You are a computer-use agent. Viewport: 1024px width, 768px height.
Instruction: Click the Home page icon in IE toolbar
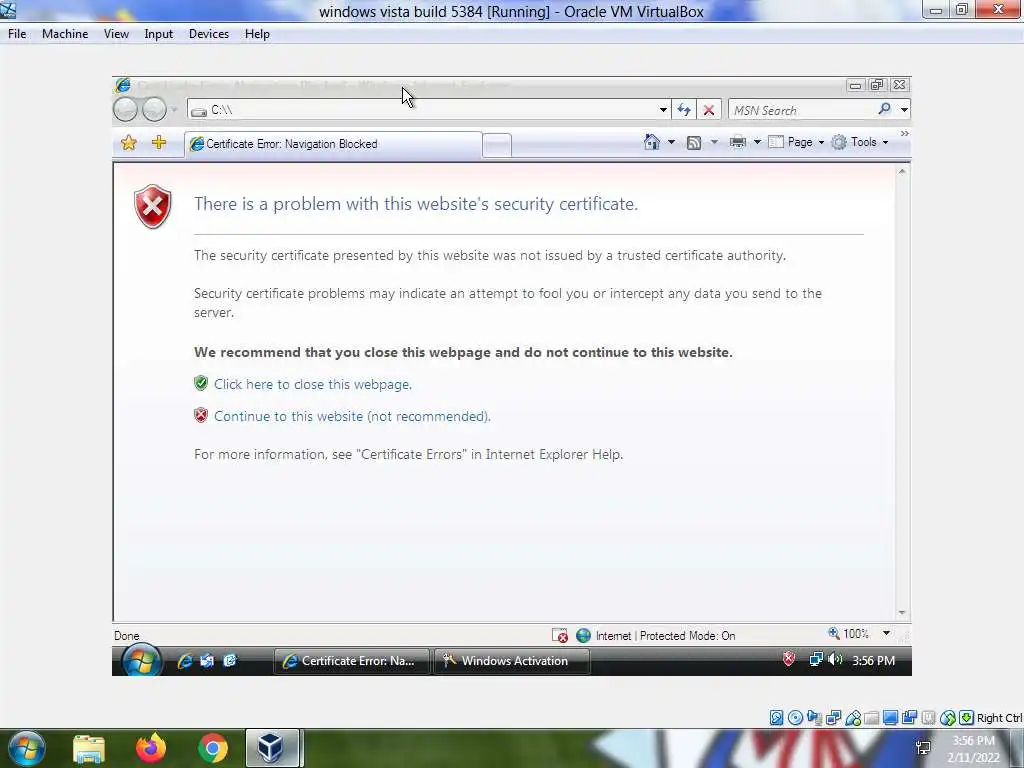tap(652, 142)
